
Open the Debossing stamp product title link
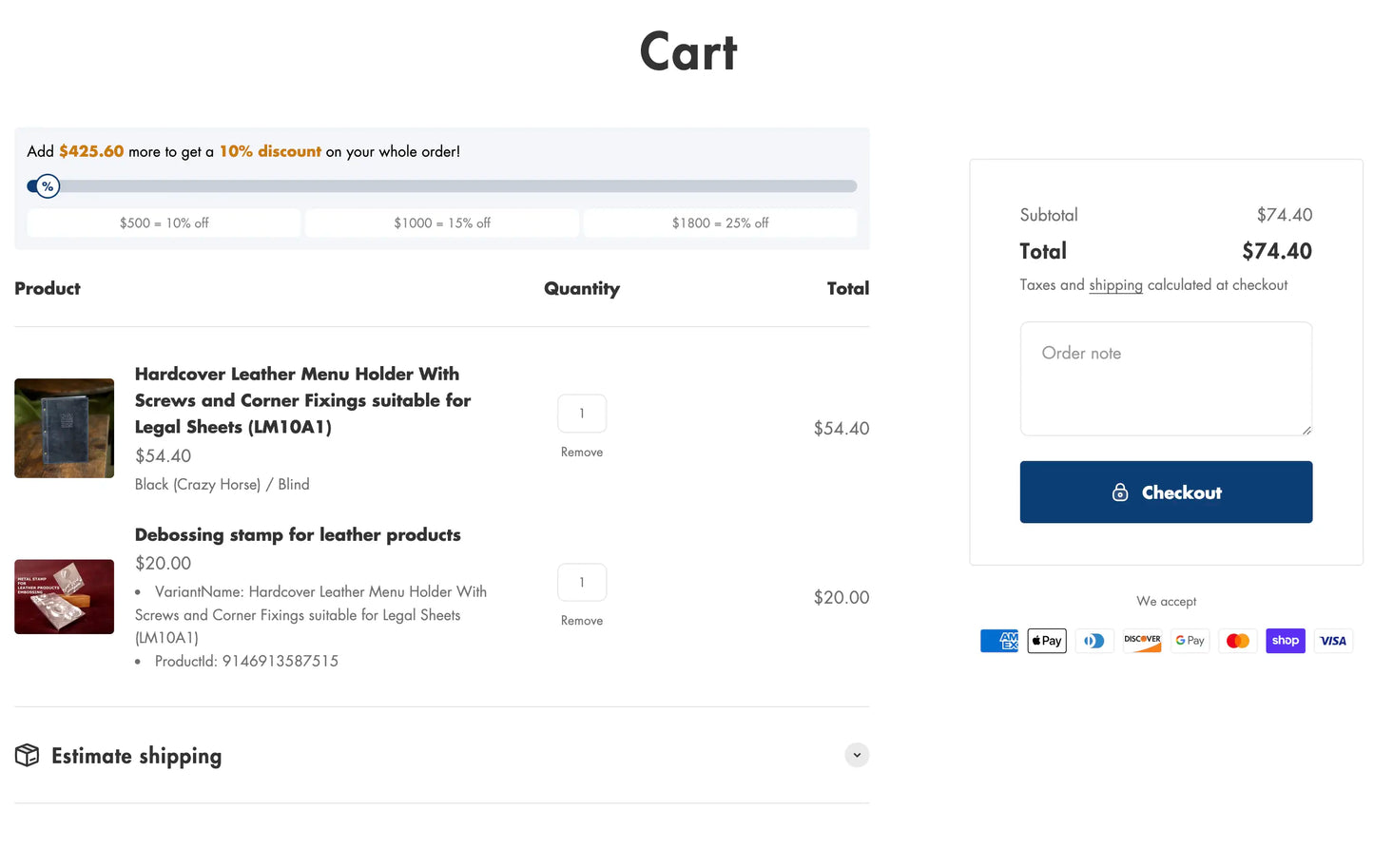click(x=298, y=534)
